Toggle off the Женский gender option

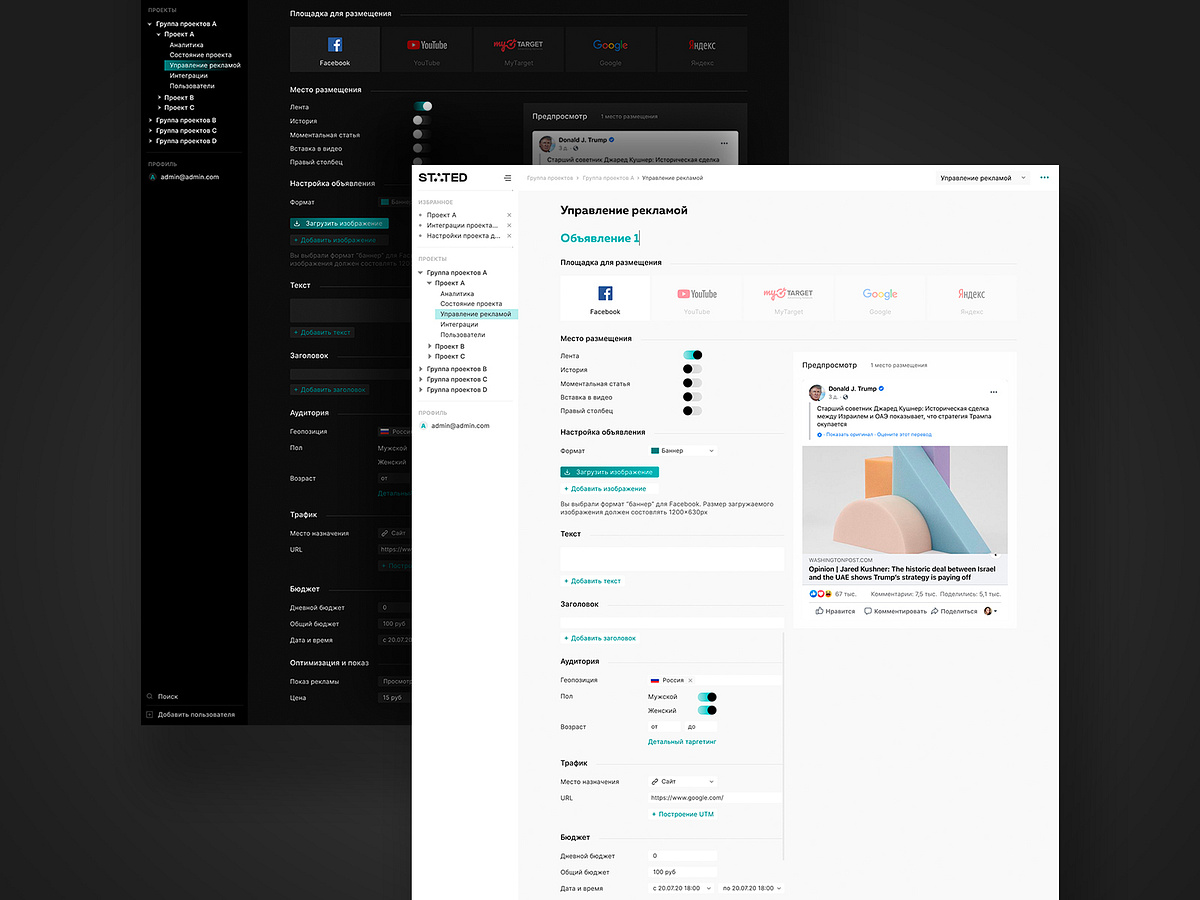tap(709, 710)
